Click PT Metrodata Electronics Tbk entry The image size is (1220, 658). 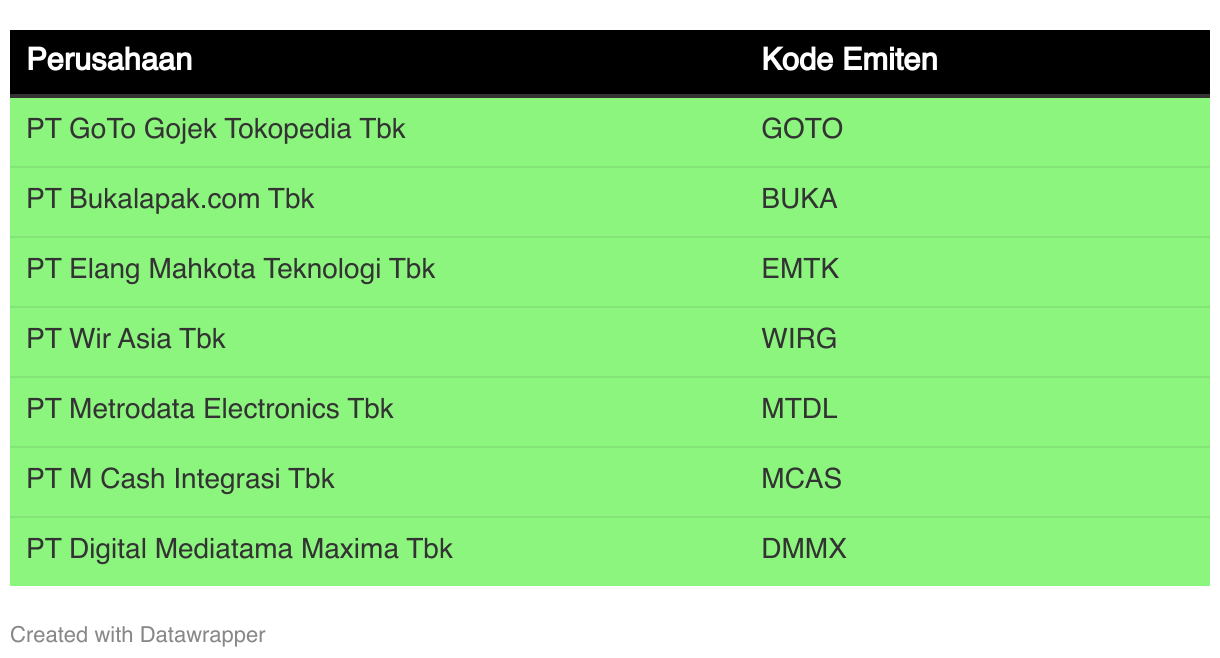coord(210,409)
